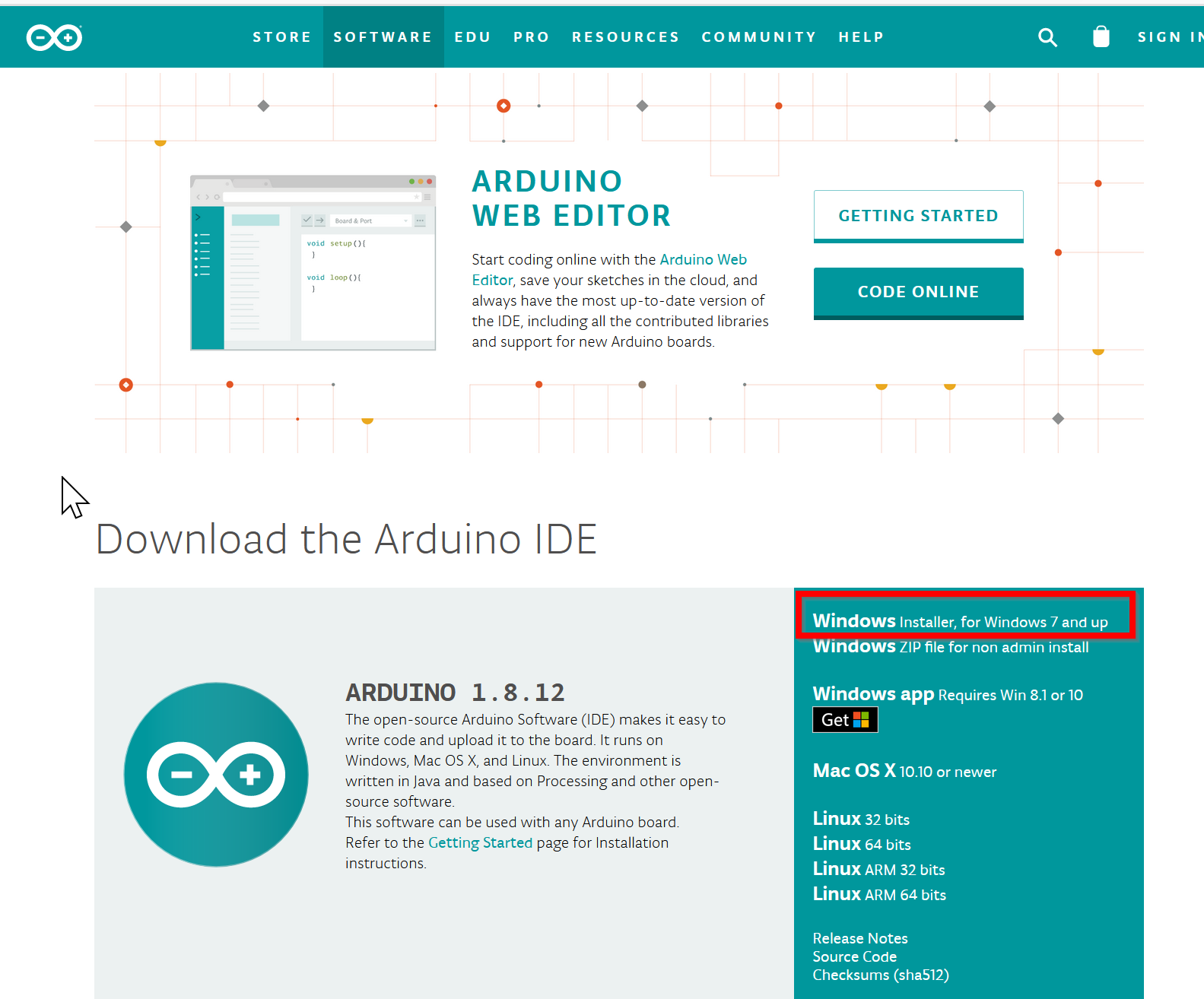Click the Download the Arduino IDE heading
Viewport: 1204px width, 999px height.
tap(346, 539)
